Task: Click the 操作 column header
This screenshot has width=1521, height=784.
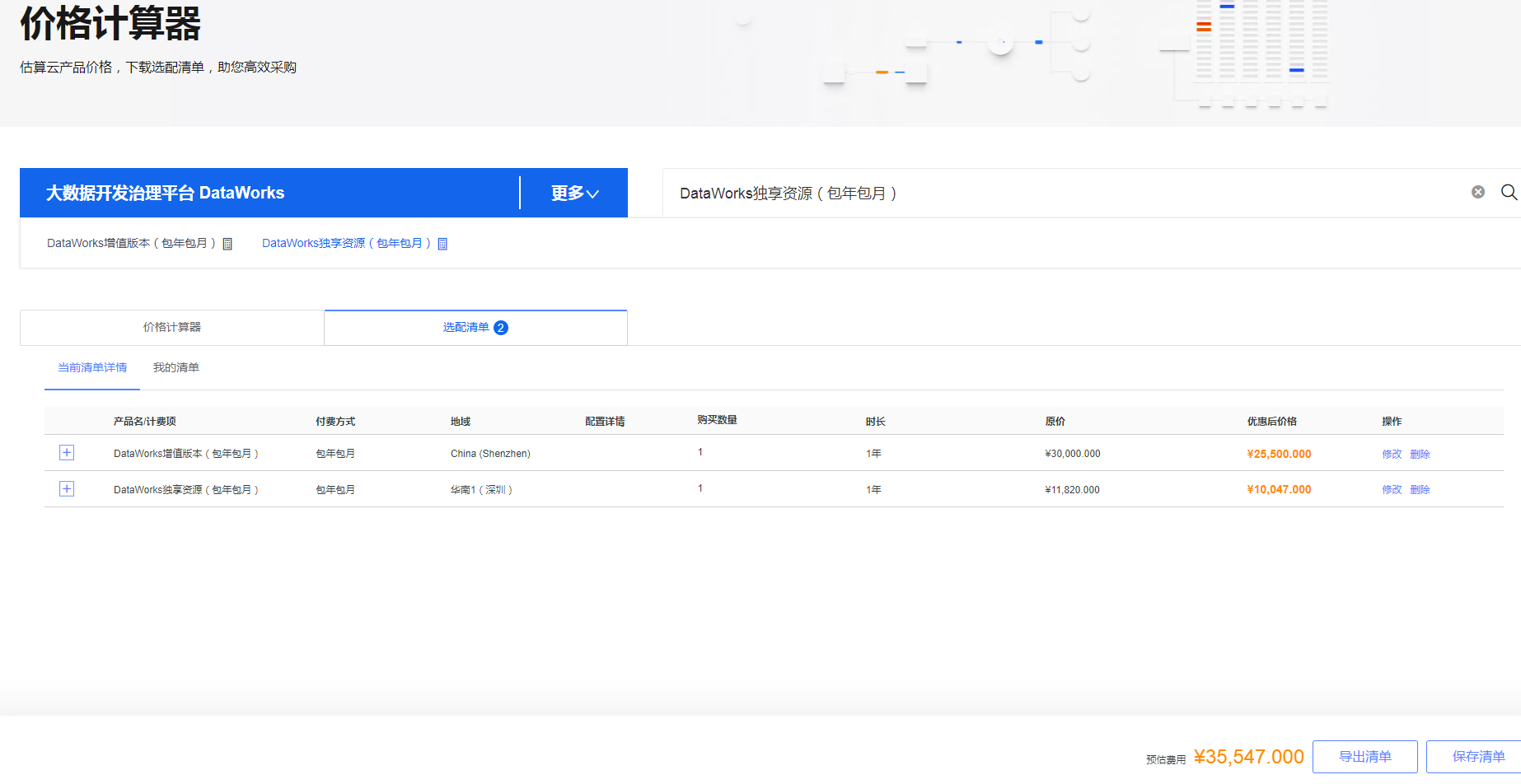Action: tap(1392, 421)
